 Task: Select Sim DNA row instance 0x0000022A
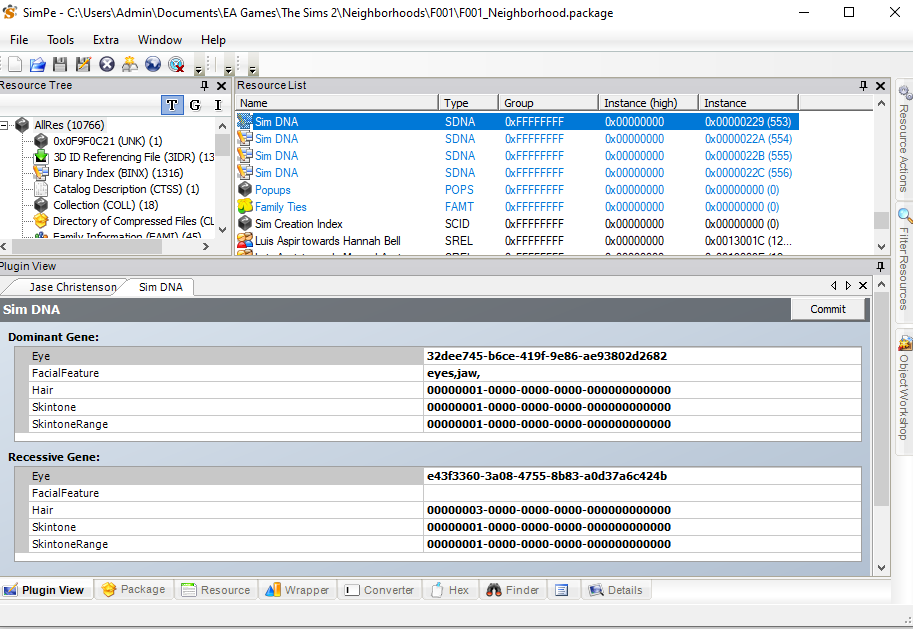click(517, 139)
